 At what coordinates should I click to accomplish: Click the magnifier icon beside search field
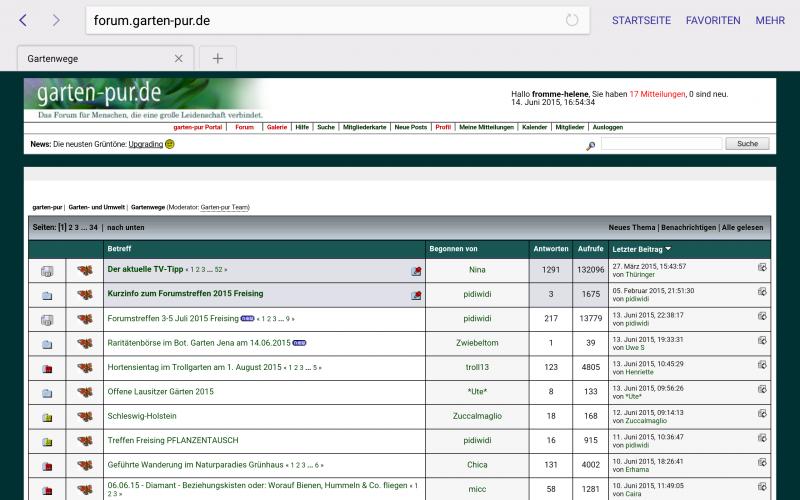click(x=591, y=145)
